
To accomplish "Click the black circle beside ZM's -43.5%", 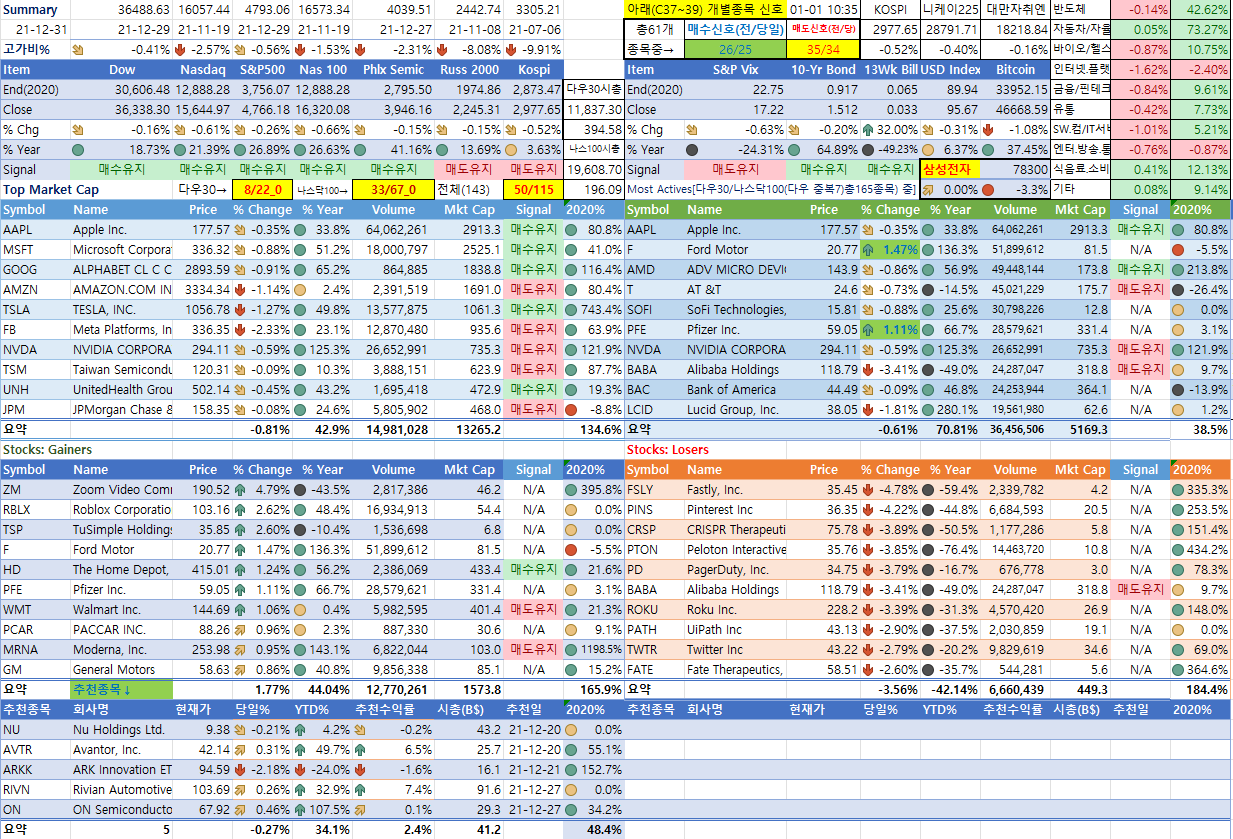I will point(299,490).
